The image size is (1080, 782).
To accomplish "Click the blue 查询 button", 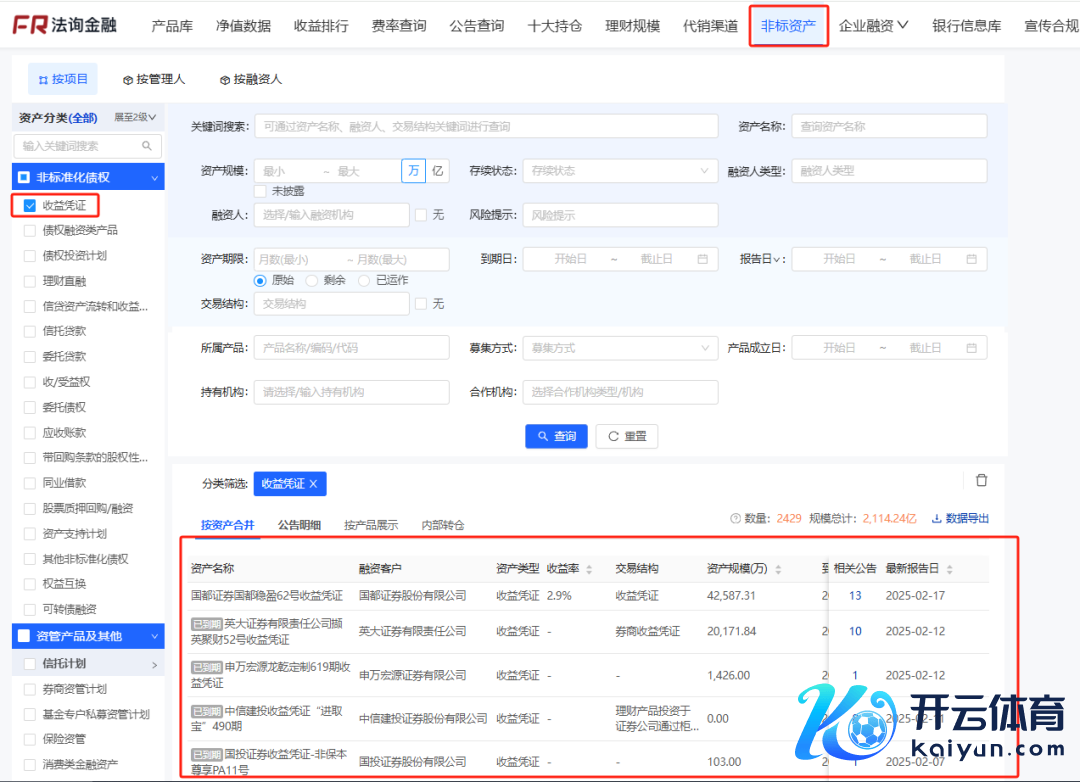I will click(556, 436).
